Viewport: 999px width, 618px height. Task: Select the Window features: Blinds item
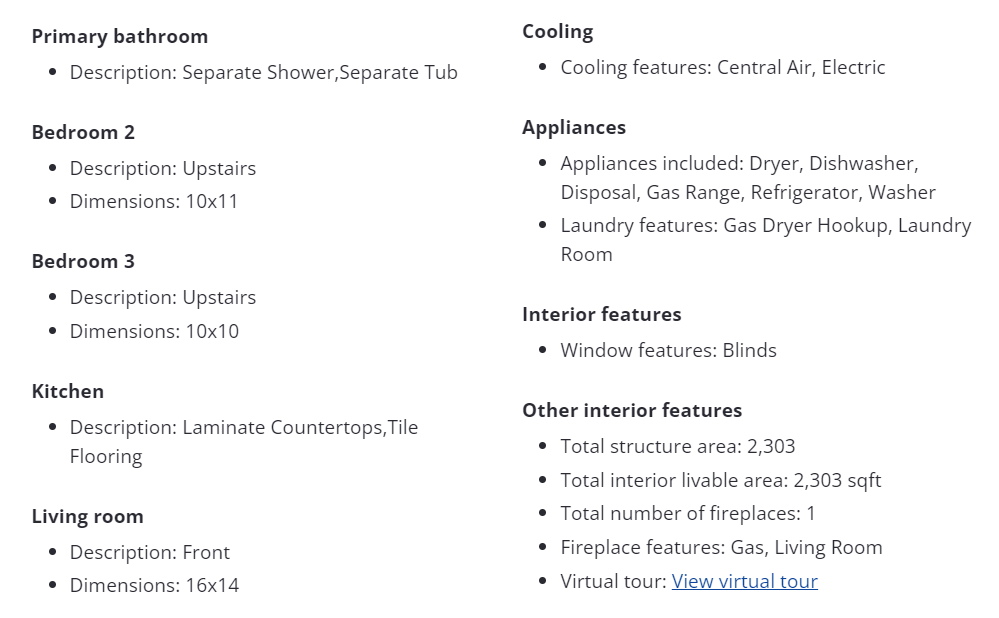click(x=668, y=350)
